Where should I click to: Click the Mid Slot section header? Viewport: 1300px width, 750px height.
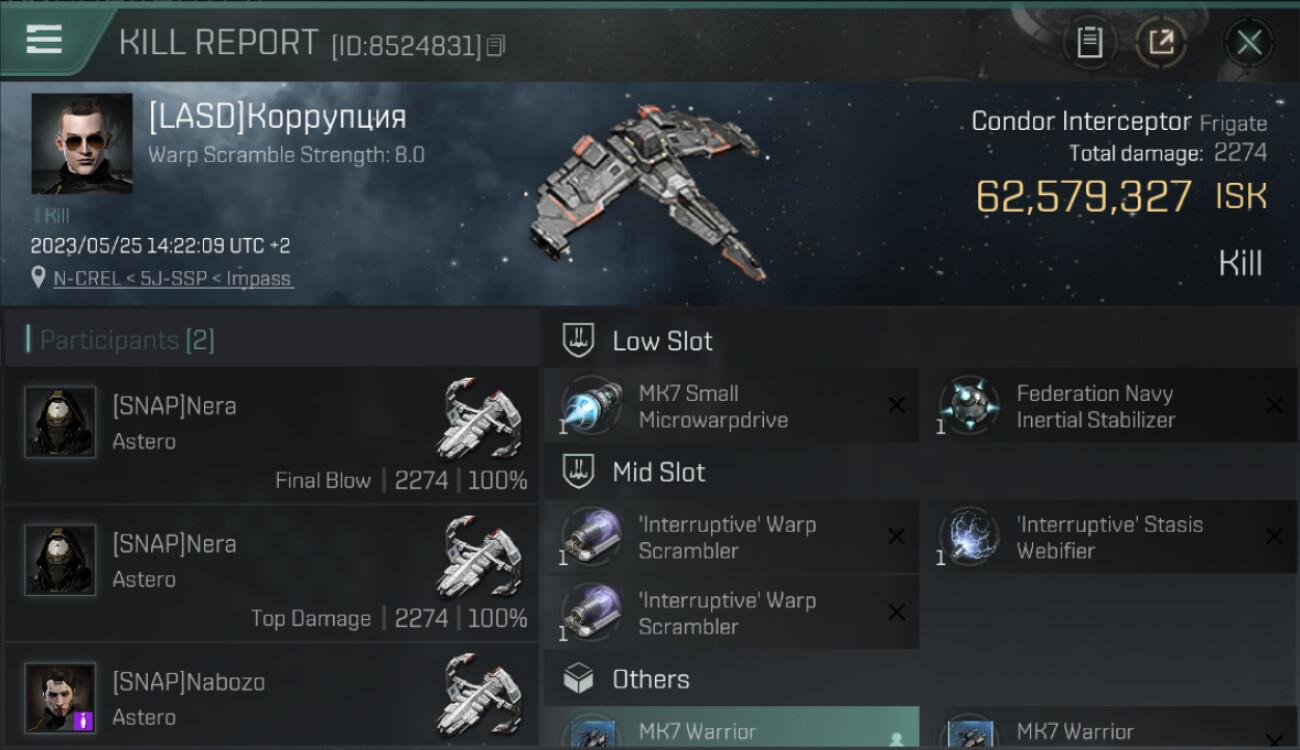659,472
